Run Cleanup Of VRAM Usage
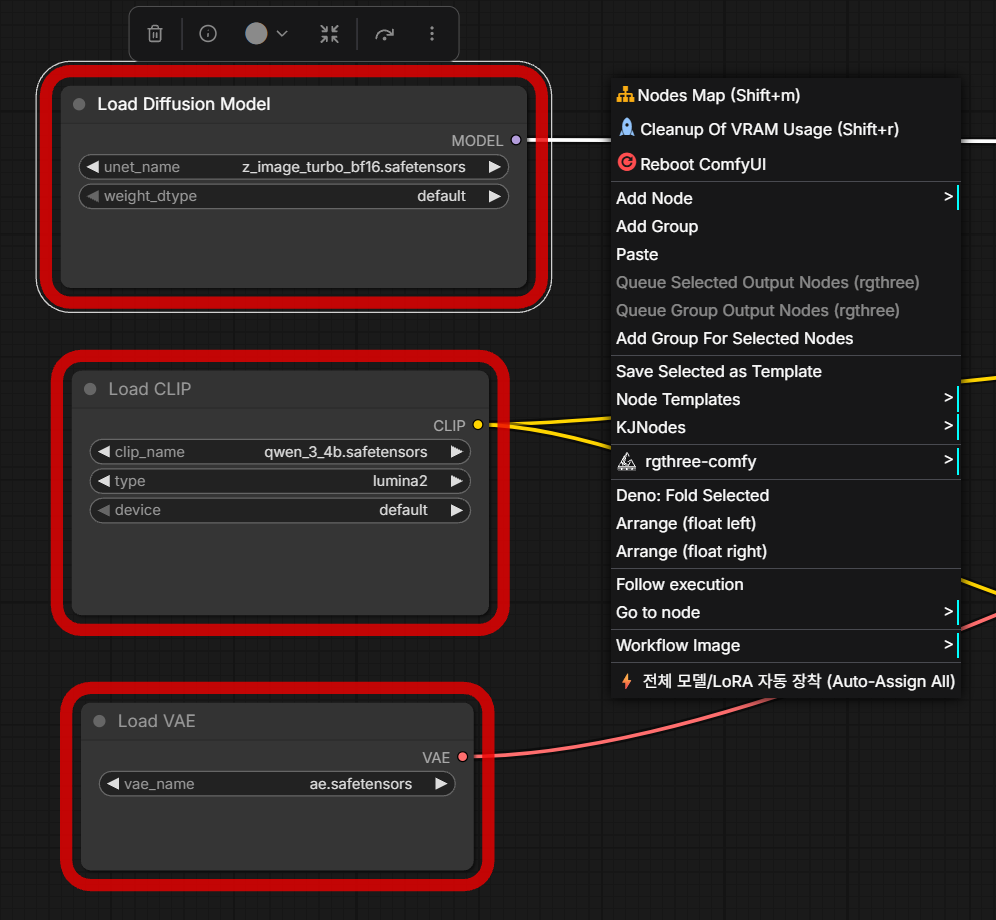The height and width of the screenshot is (920, 996). point(786,130)
